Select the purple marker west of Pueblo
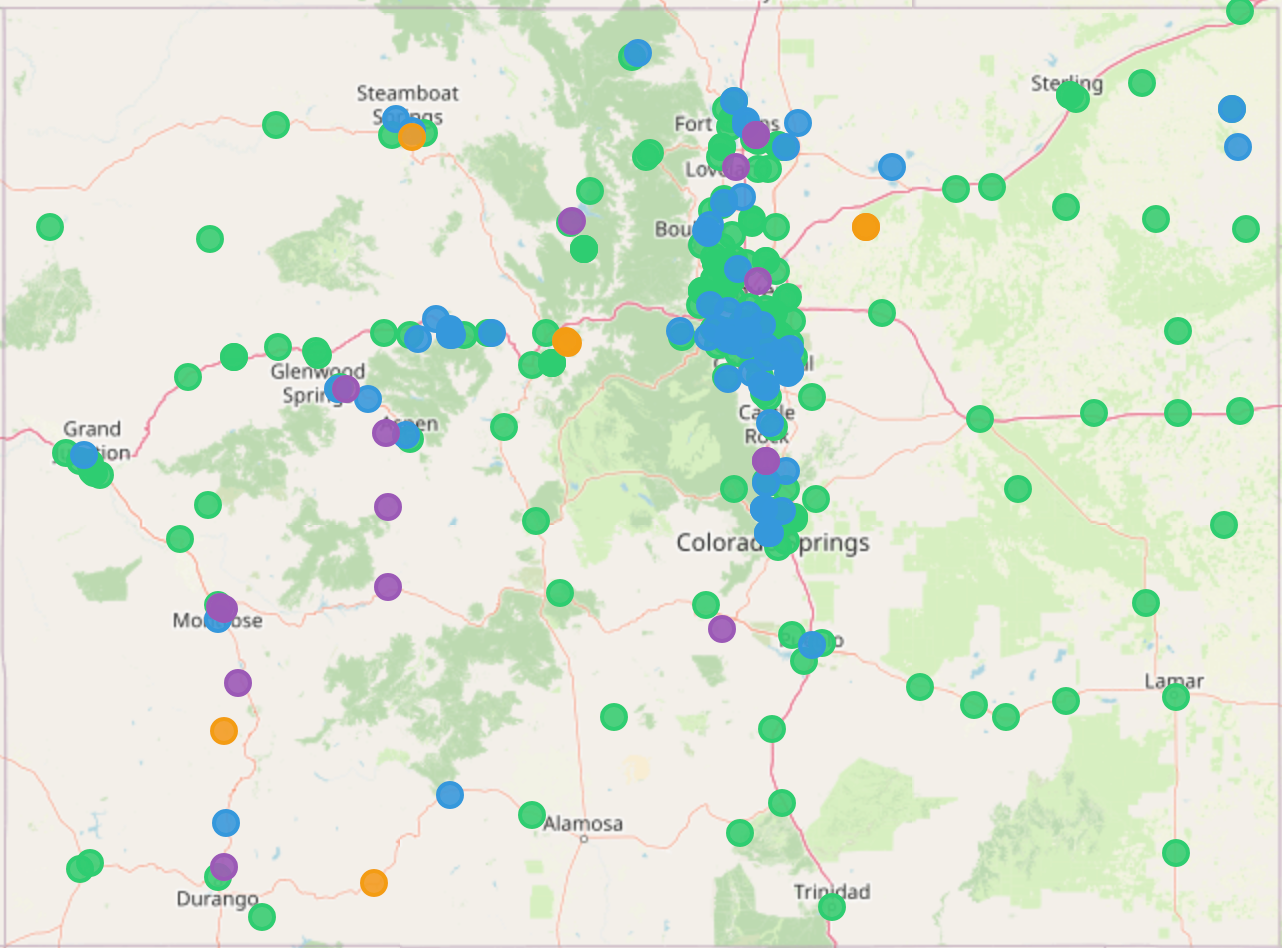 (x=721, y=629)
